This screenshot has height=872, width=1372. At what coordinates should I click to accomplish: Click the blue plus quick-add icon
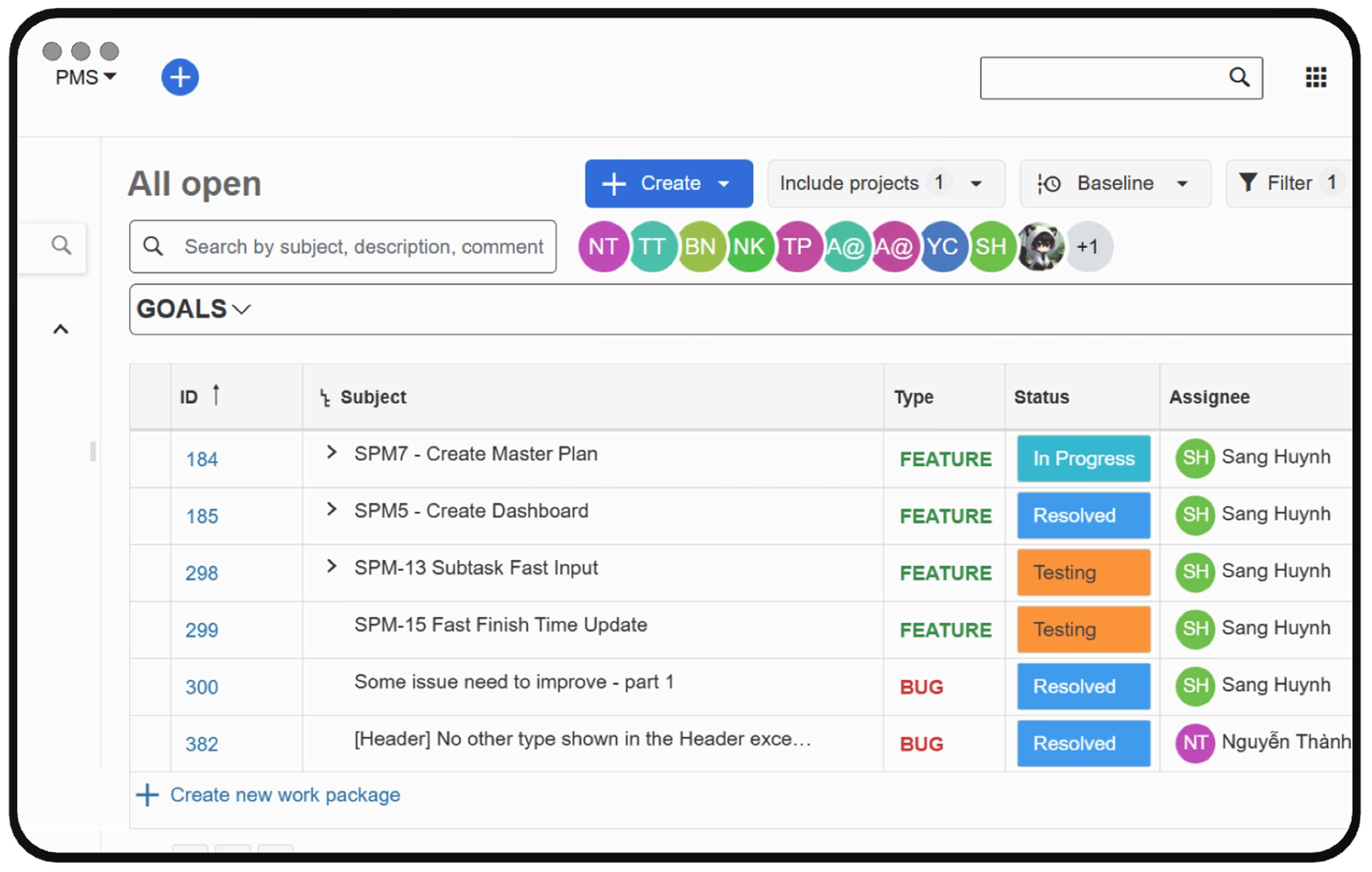pyautogui.click(x=180, y=77)
